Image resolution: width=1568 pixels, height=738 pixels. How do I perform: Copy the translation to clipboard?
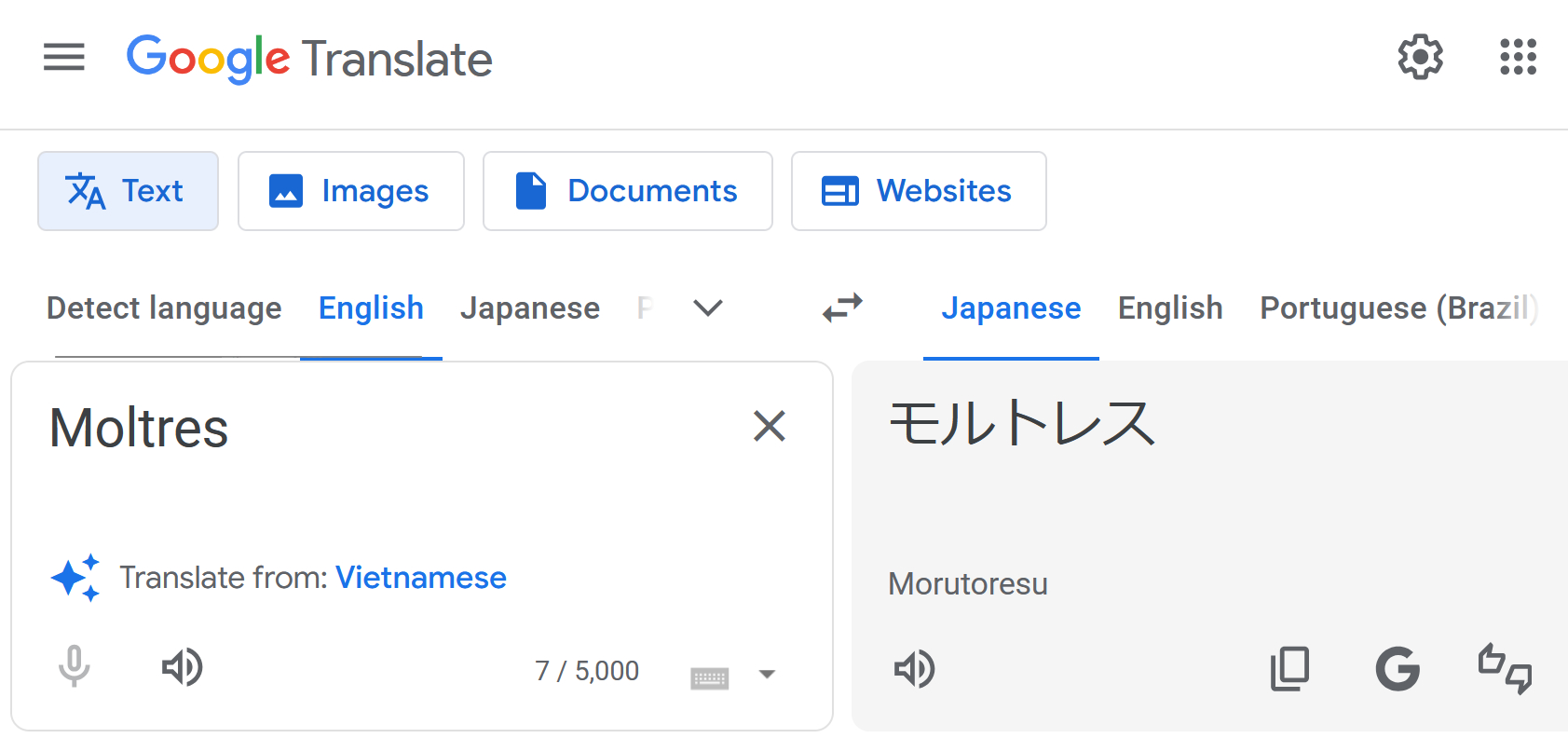click(1289, 669)
